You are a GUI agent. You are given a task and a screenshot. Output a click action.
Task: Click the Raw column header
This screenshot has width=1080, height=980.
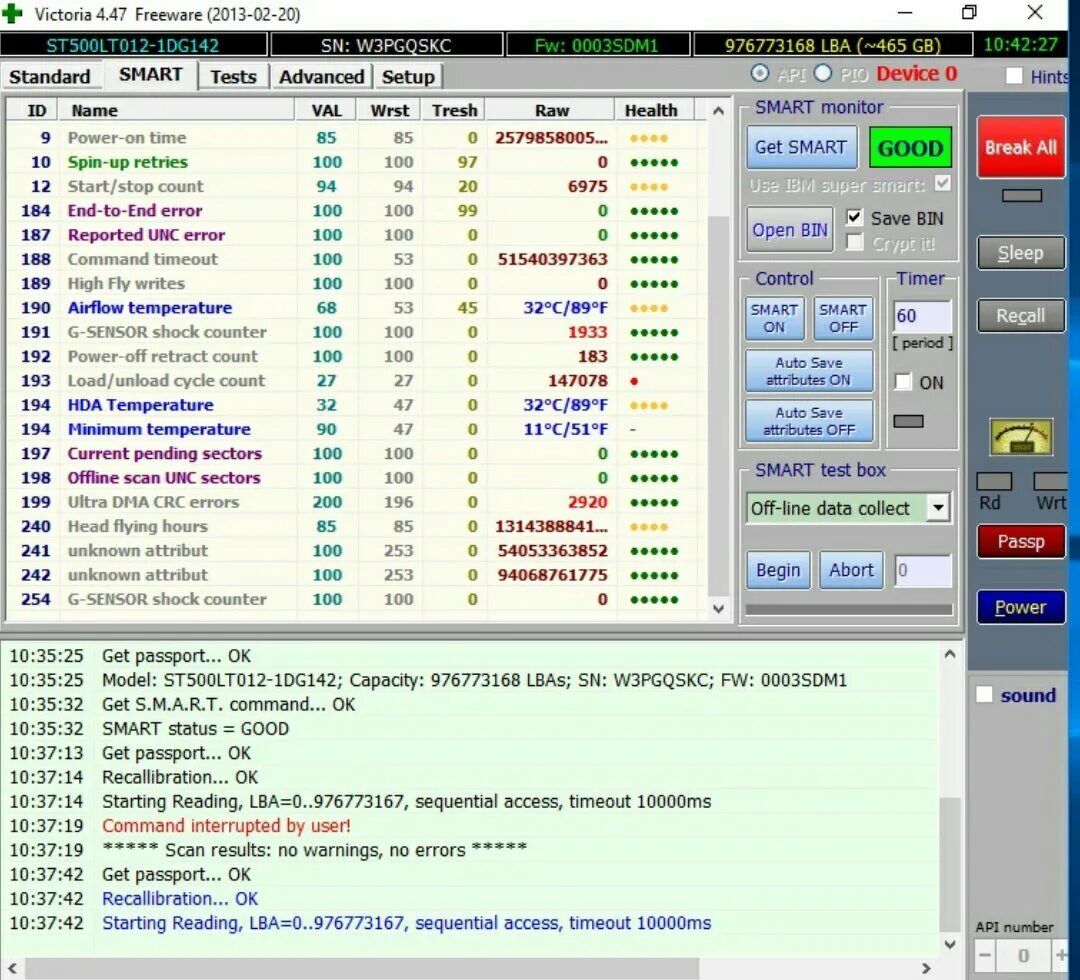(x=552, y=111)
